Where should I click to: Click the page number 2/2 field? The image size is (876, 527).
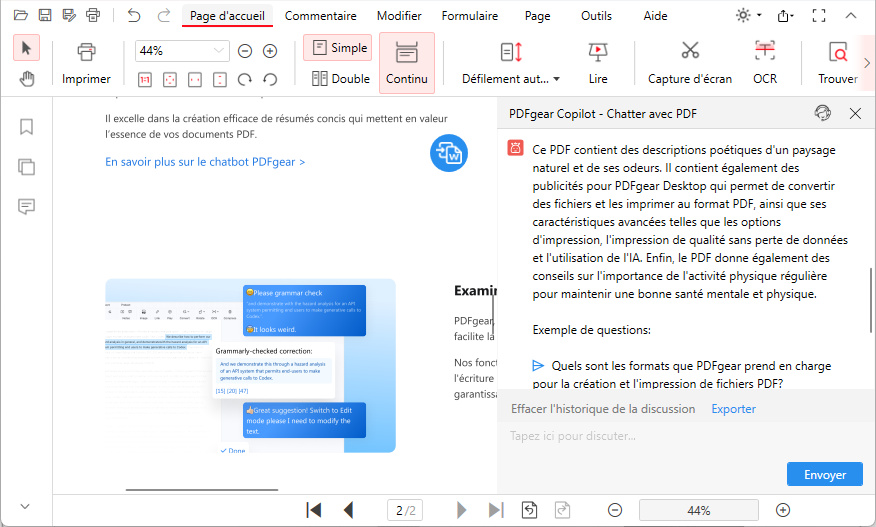tap(405, 510)
